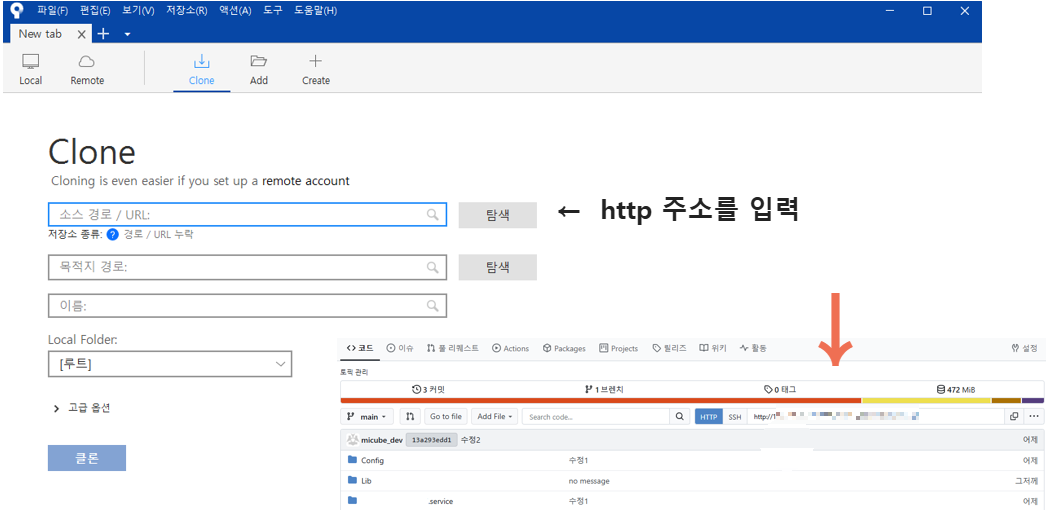Click the 탐색 button next to source URL
The width and height of the screenshot is (1046, 532).
pos(498,215)
